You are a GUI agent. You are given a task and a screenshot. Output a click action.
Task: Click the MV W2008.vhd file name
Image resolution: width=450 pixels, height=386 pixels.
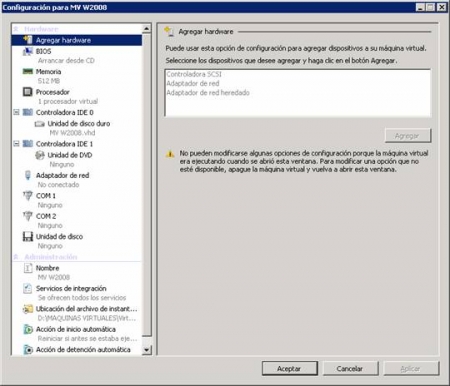[x=72, y=133]
